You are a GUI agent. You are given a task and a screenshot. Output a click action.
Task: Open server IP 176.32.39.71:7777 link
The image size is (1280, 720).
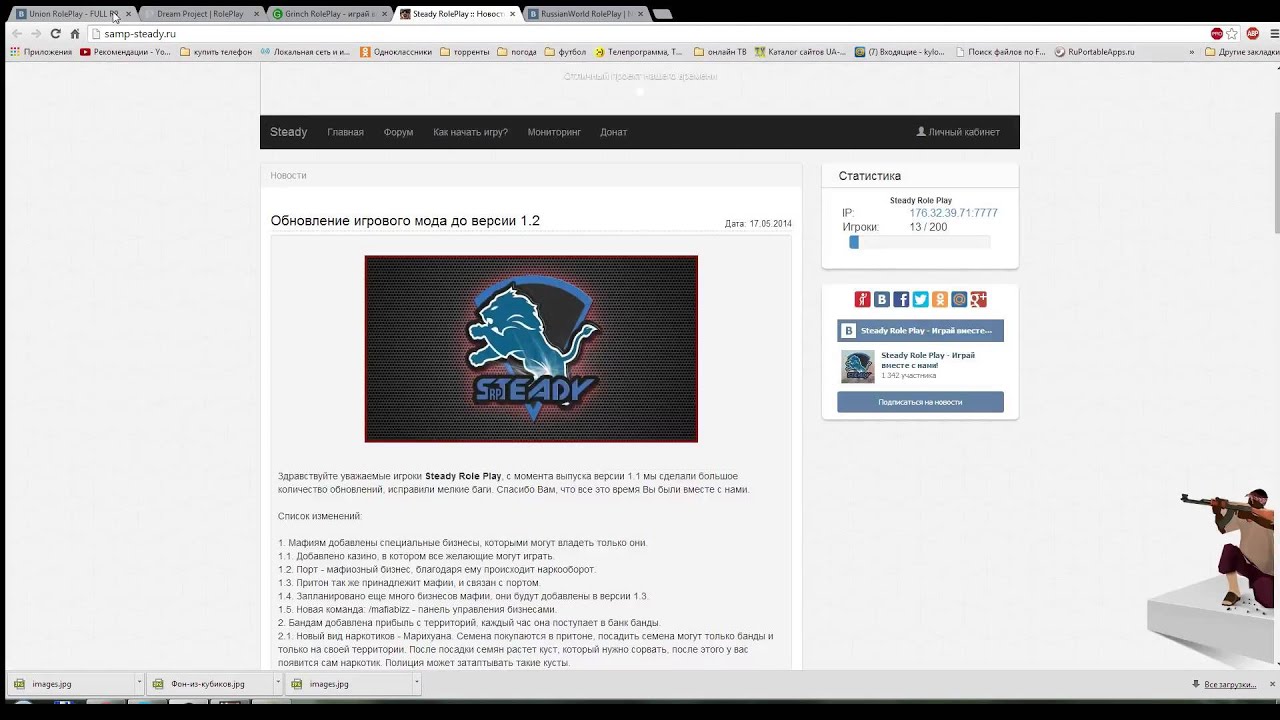pos(953,213)
